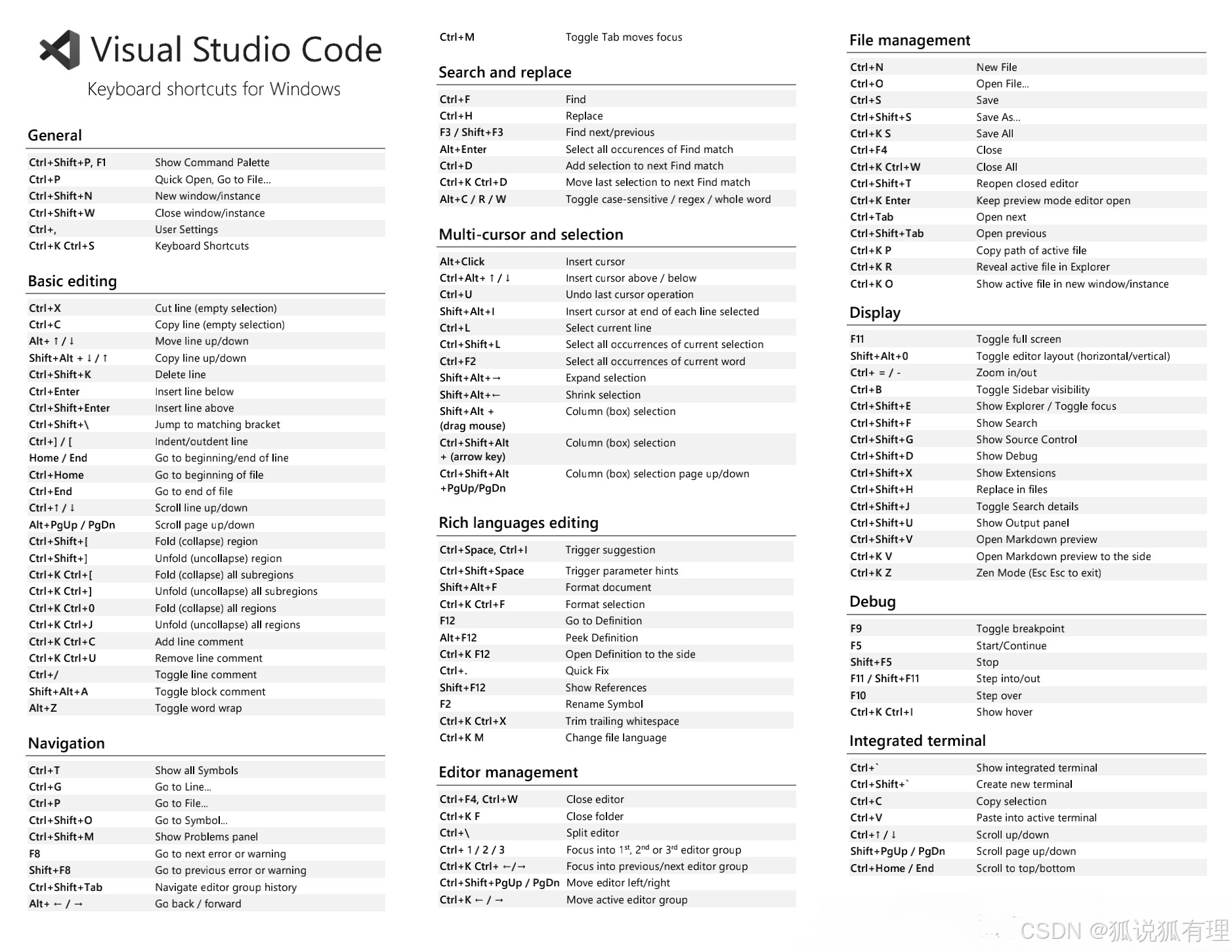Click the 'Find next/previous' description
Screen dimensions: 1232x952
click(x=610, y=132)
